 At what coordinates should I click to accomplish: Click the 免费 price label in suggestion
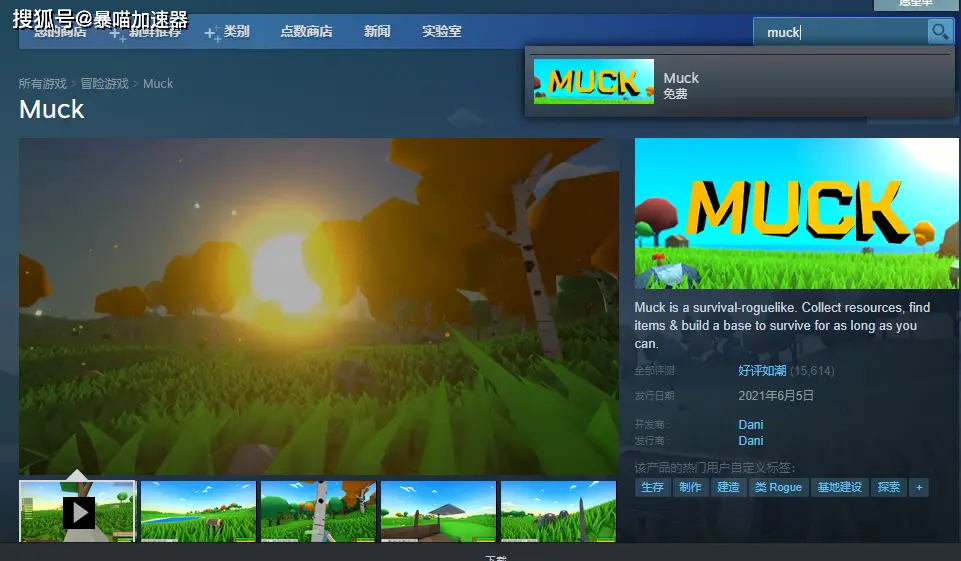tap(675, 94)
